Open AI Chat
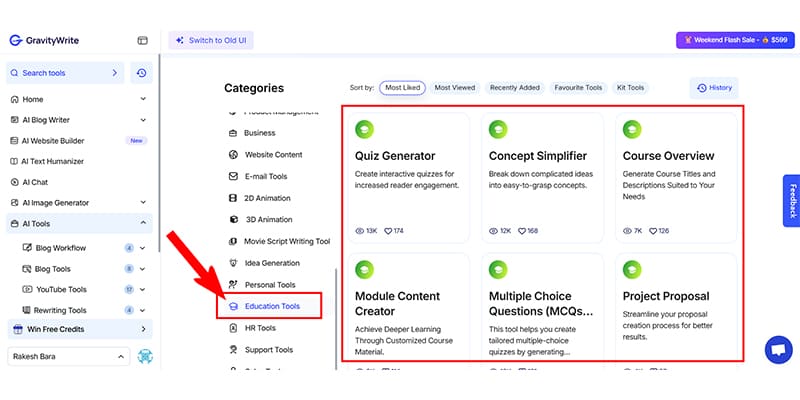 click(35, 182)
